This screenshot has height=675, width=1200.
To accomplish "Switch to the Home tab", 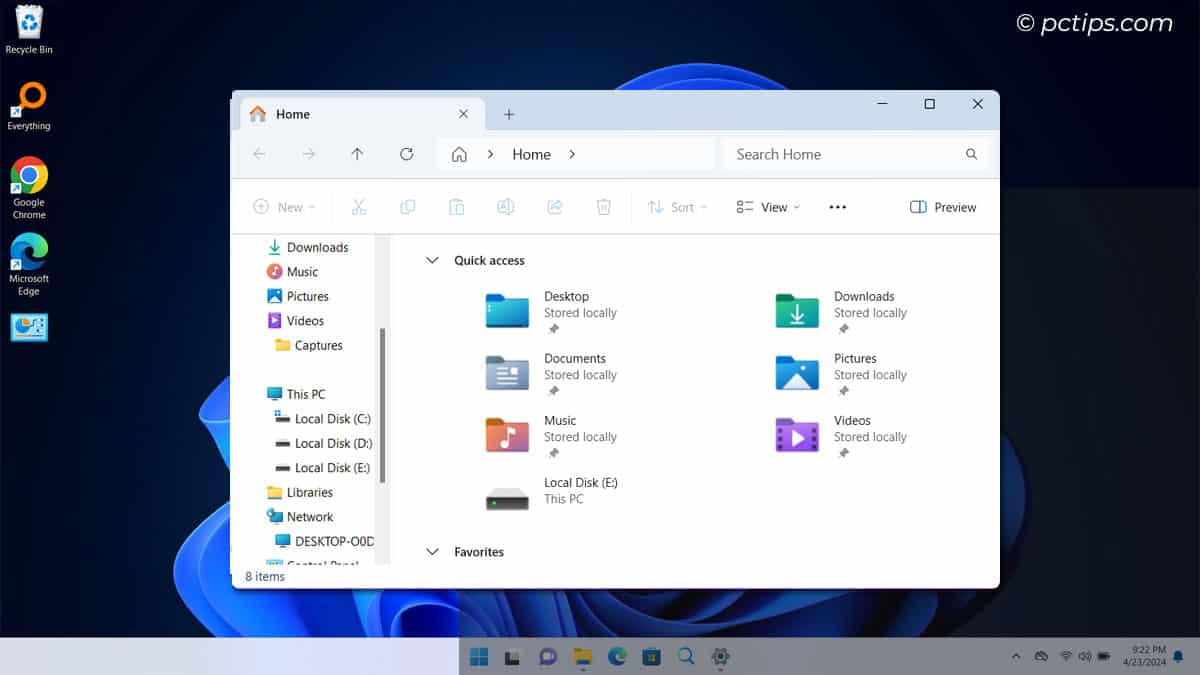I will click(x=292, y=114).
